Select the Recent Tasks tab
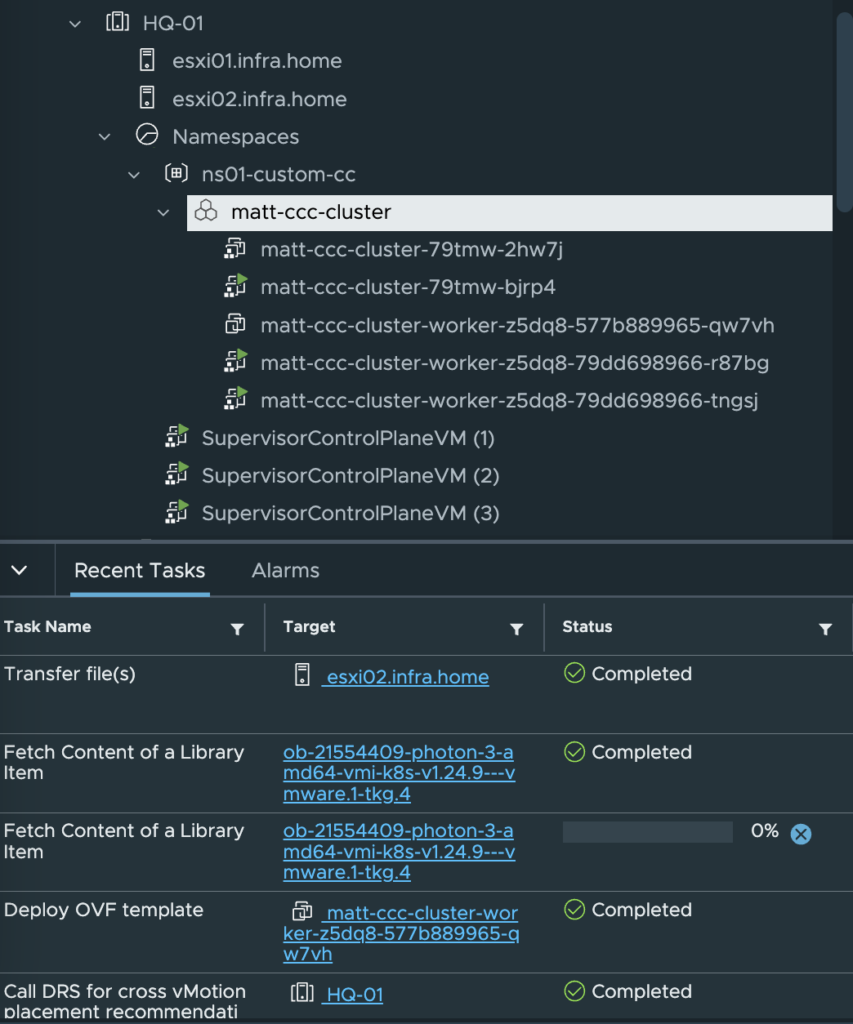 coord(140,570)
